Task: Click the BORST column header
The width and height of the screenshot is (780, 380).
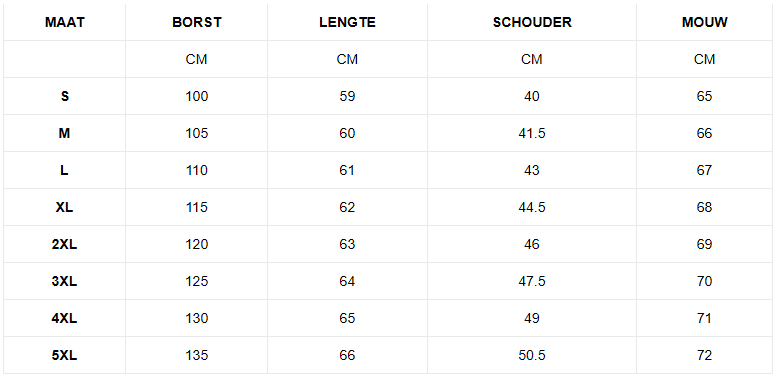Action: (197, 22)
